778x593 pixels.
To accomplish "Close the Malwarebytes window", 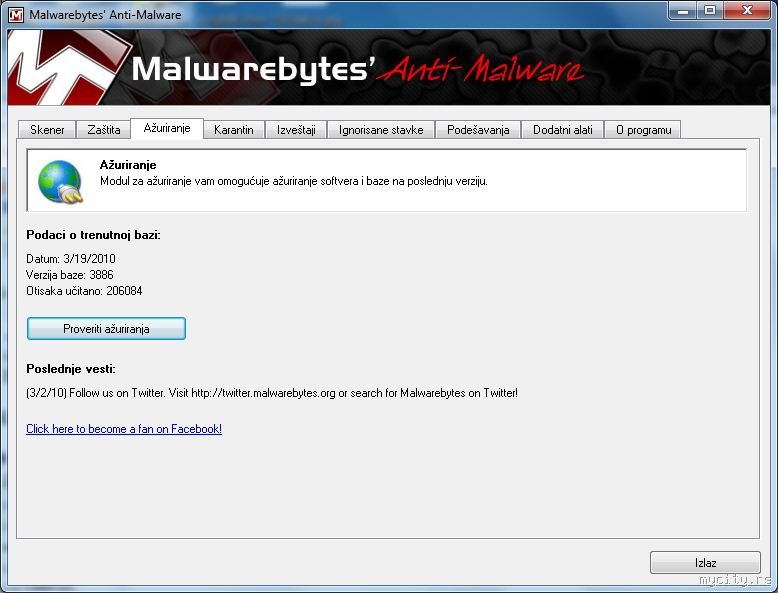I will point(747,10).
